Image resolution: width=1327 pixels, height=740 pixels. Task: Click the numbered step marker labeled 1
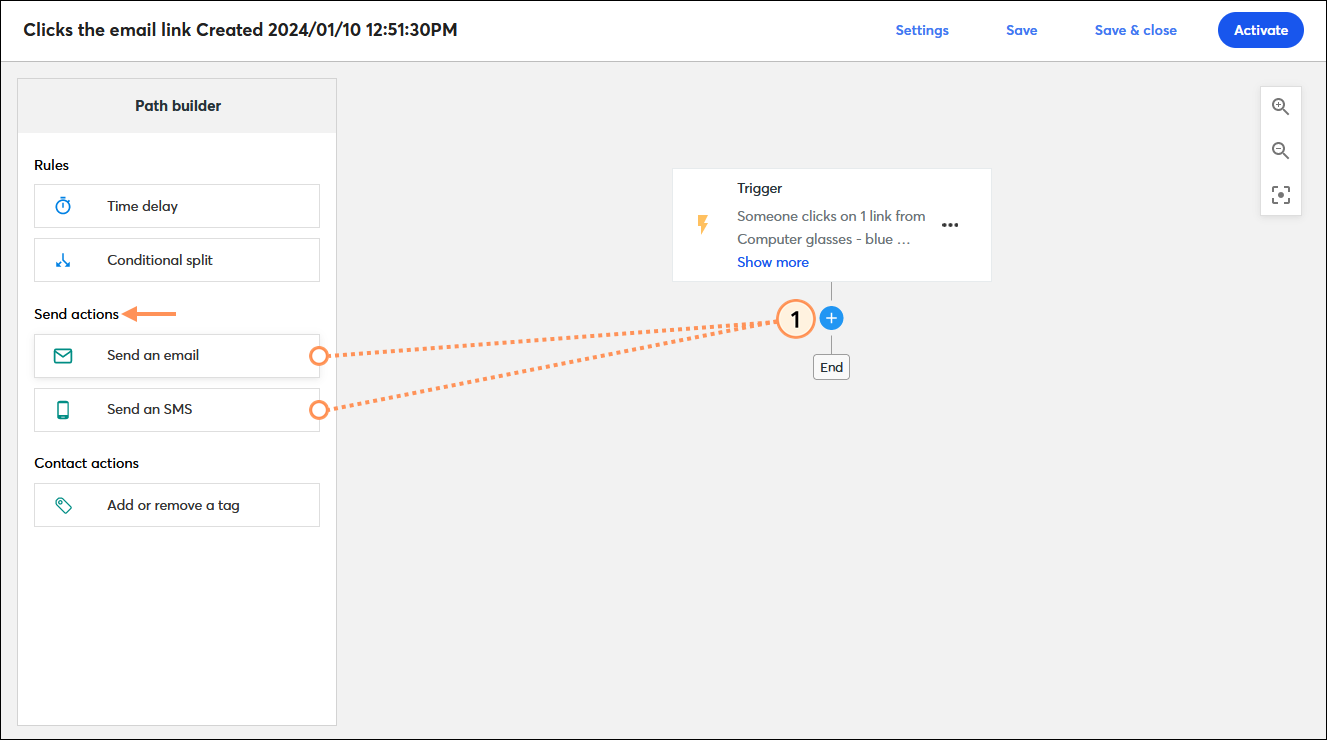point(795,318)
